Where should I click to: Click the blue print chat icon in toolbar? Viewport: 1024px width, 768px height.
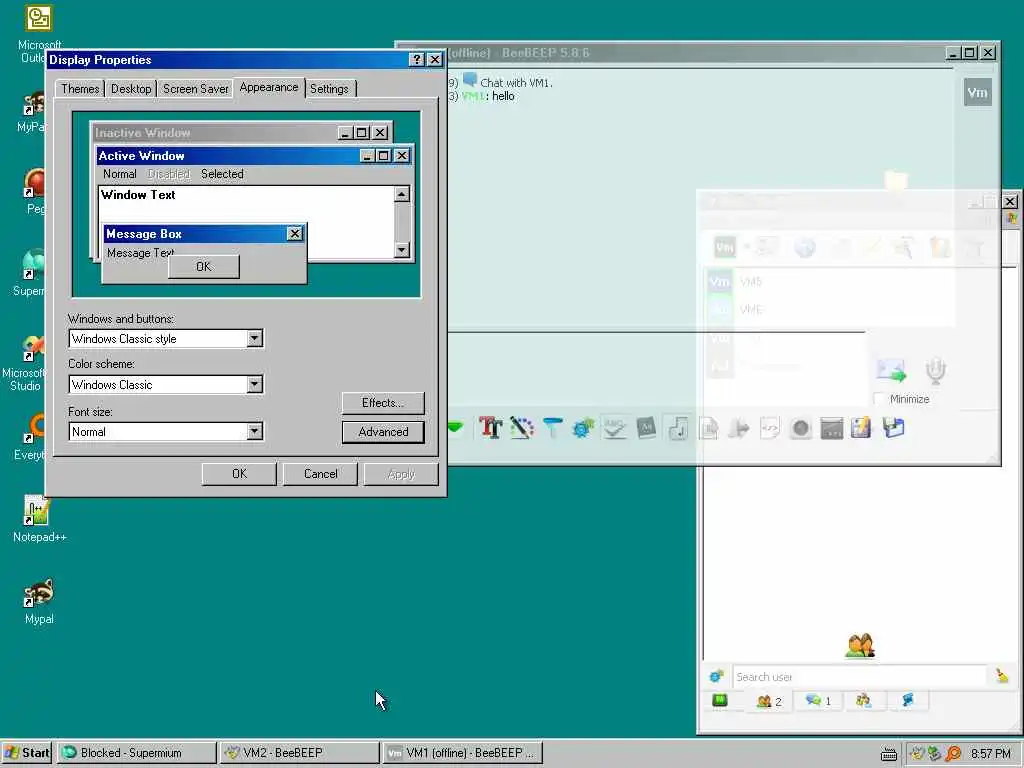pos(893,428)
